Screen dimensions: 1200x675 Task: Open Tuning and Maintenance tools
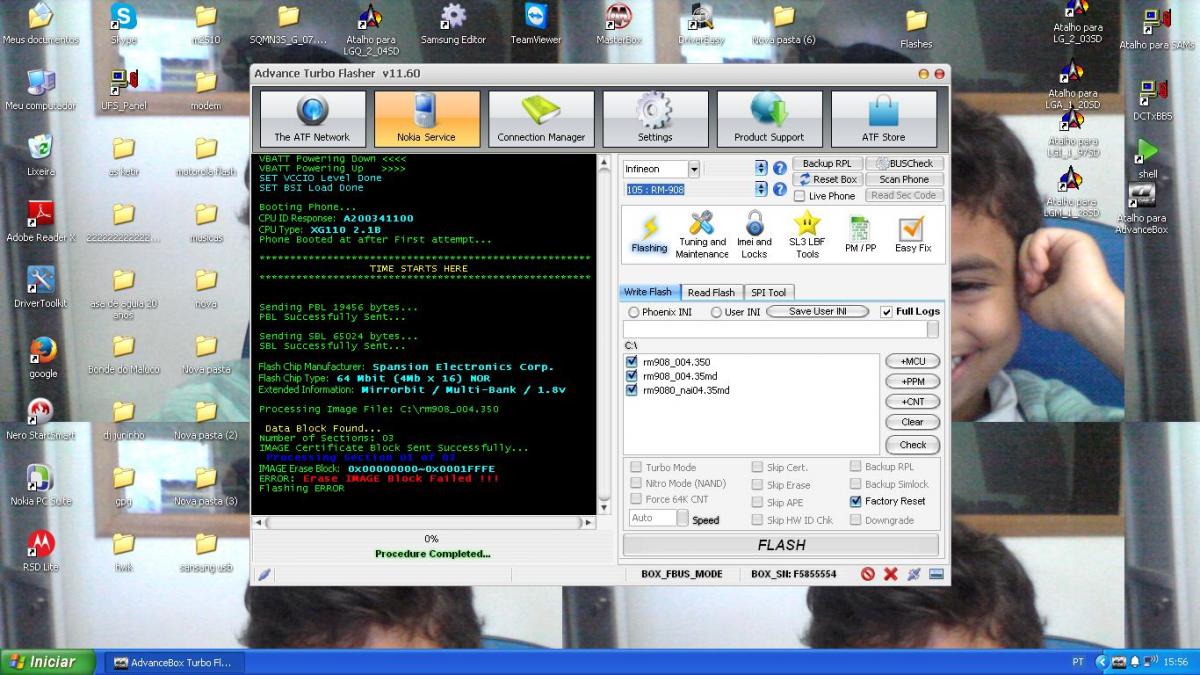702,235
